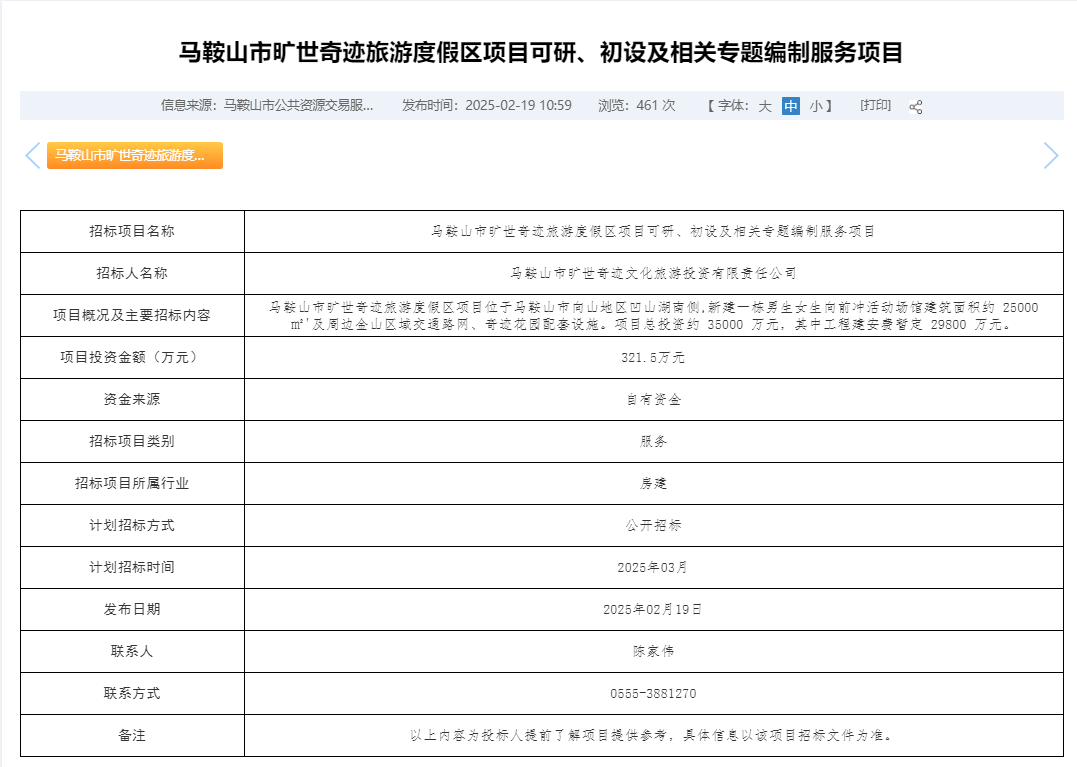1077x767 pixels.
Task: Click the phone number 0555-3881270
Action: (653, 694)
